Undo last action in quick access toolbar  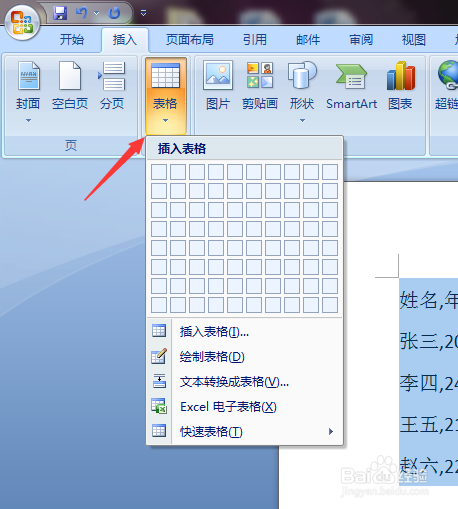click(x=81, y=13)
